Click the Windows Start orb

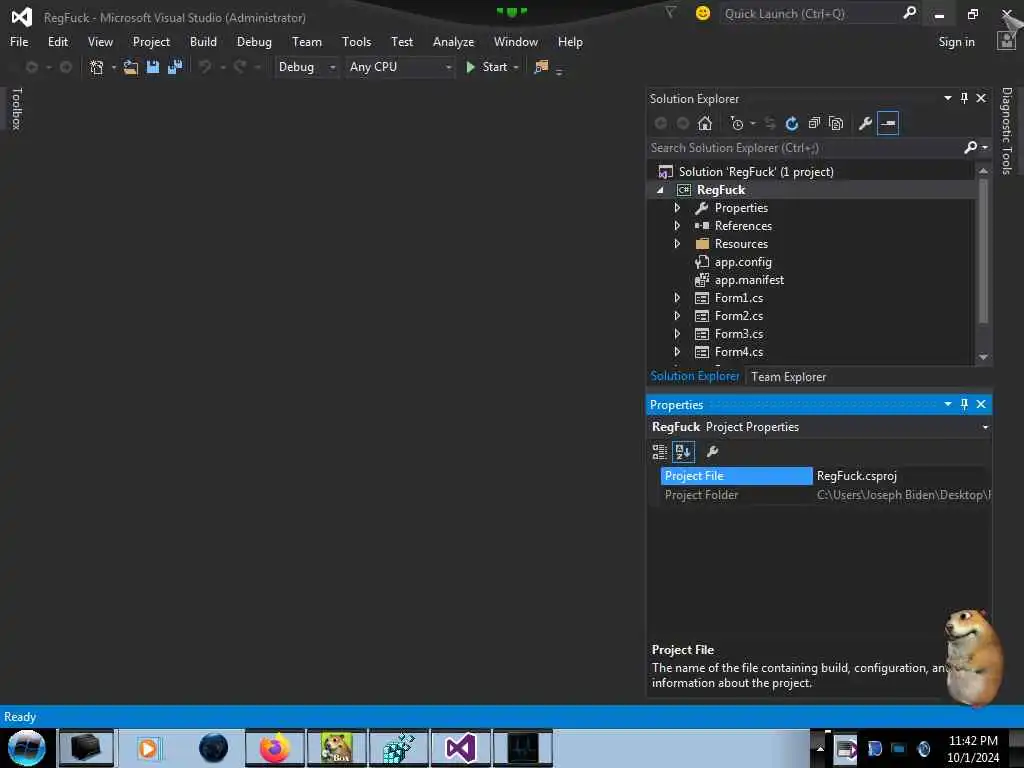pyautogui.click(x=27, y=748)
